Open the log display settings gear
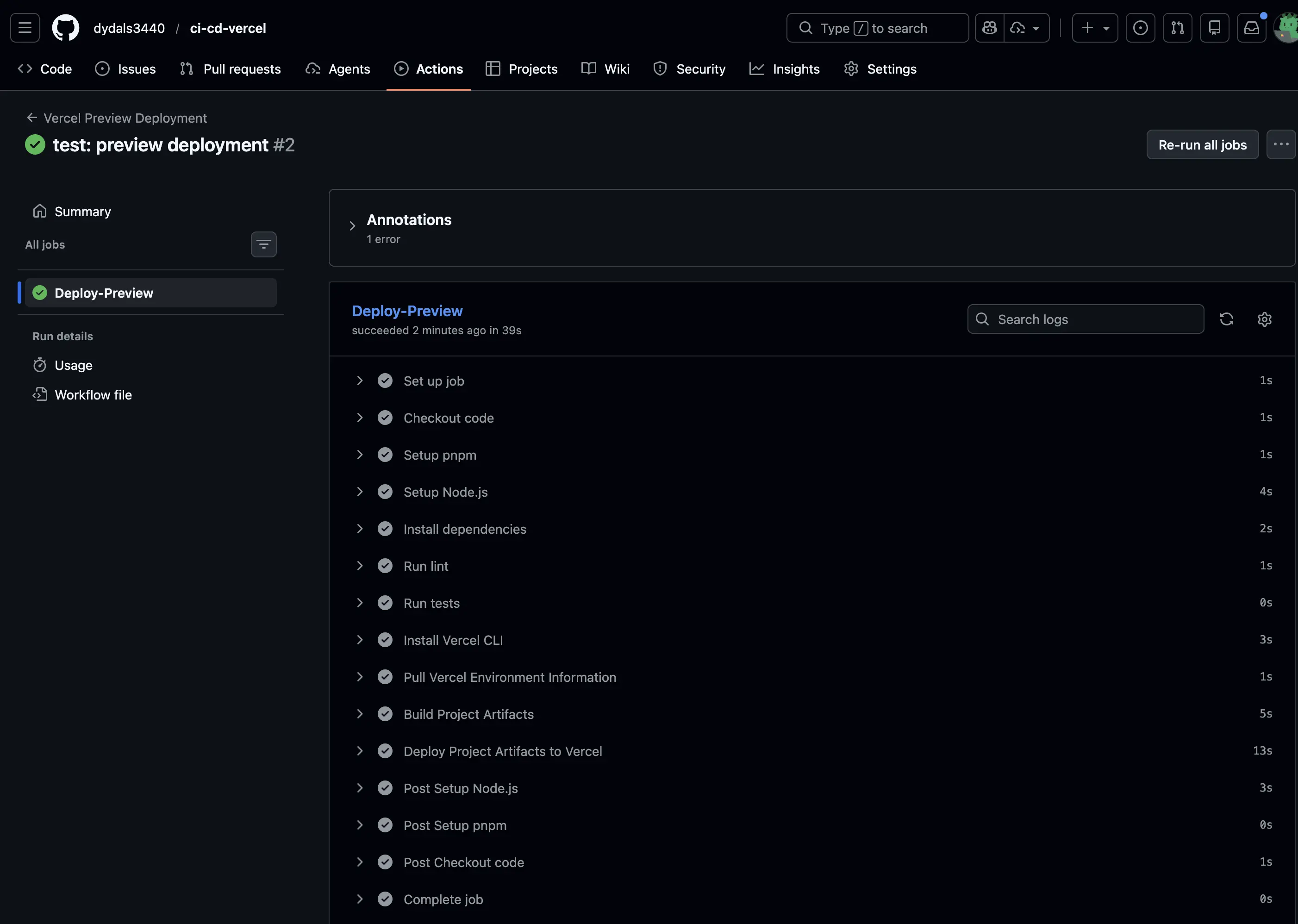1298x924 pixels. (x=1265, y=319)
